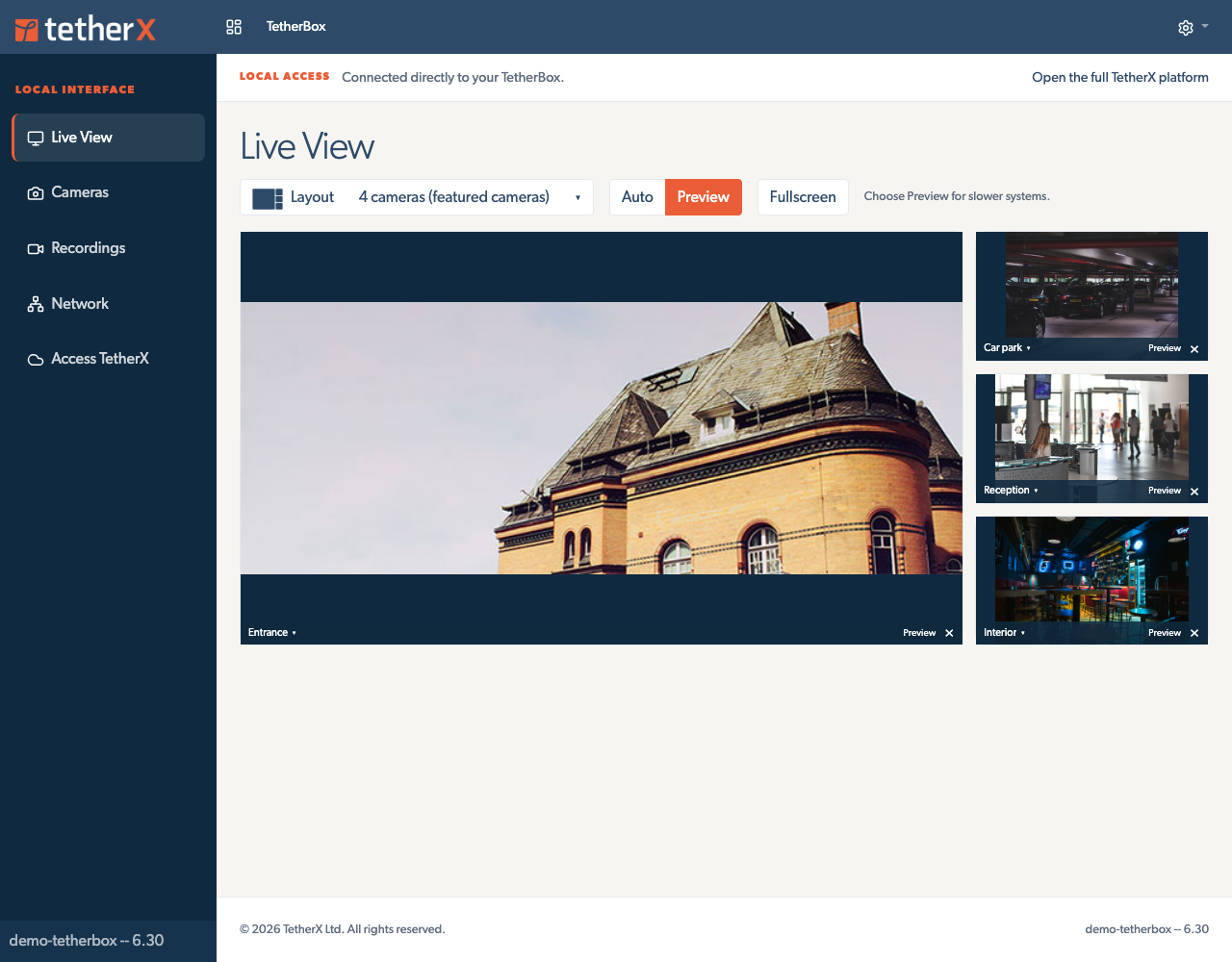Click the '© 2026 TetherX Ltd. All rights reserved.' text
The image size is (1232, 962).
coord(343,929)
